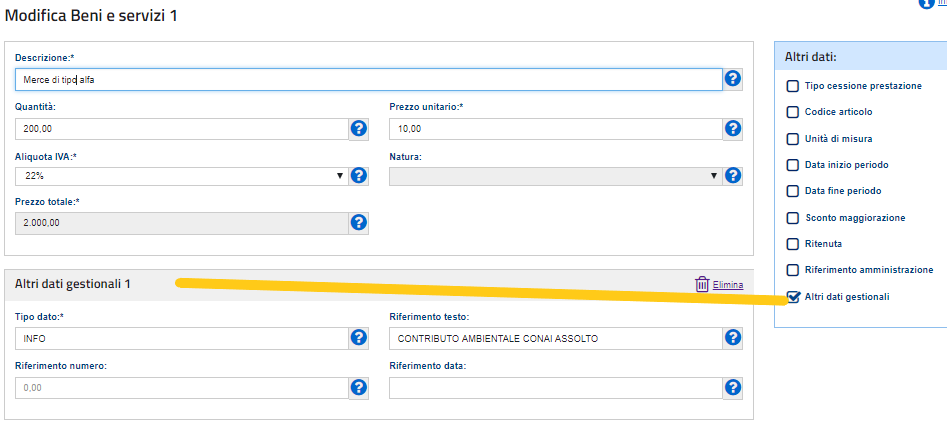Open help icon for Descrizione field
The width and height of the screenshot is (947, 425).
[x=733, y=78]
